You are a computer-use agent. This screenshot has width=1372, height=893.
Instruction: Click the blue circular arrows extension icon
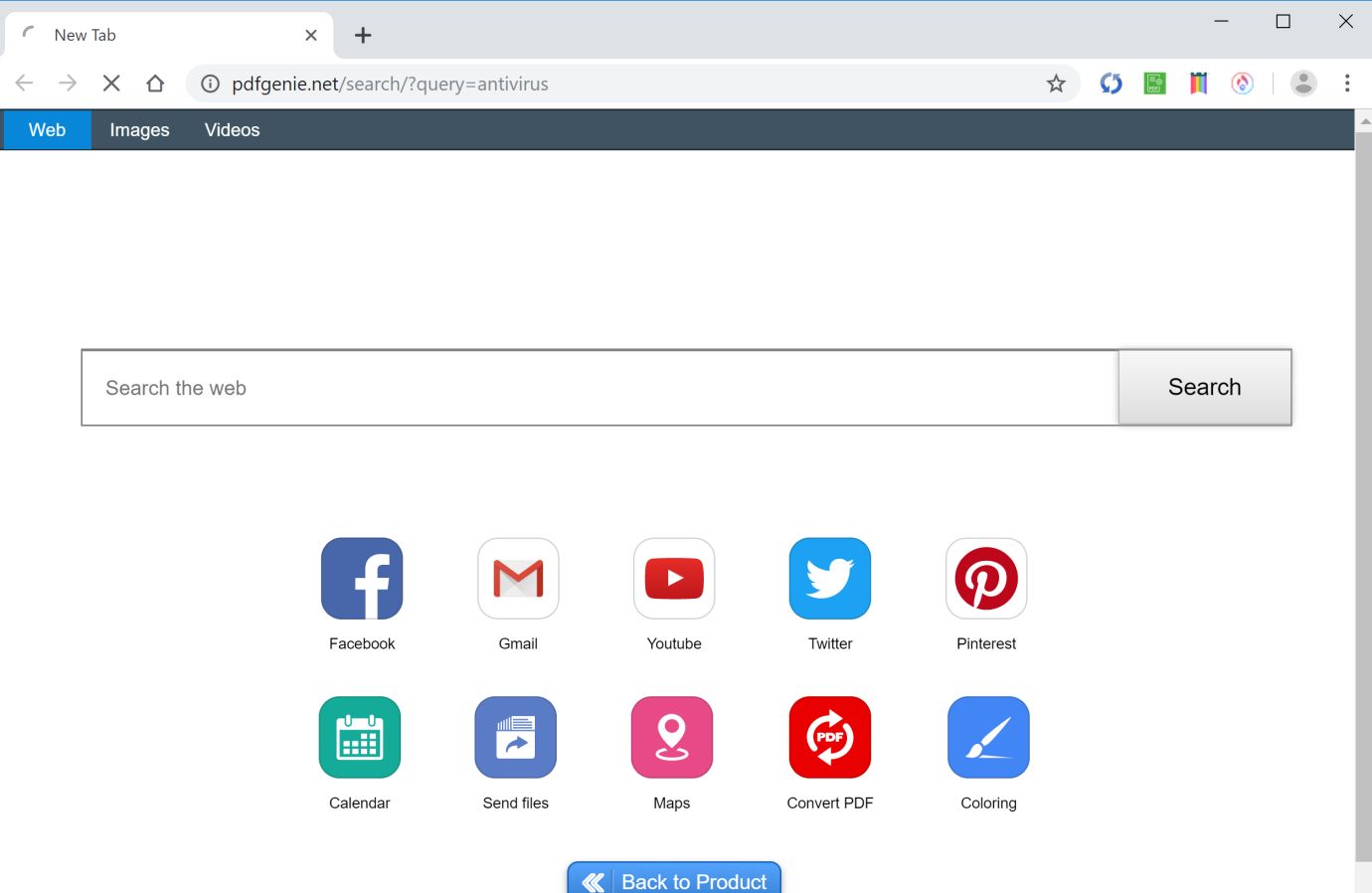click(1111, 84)
